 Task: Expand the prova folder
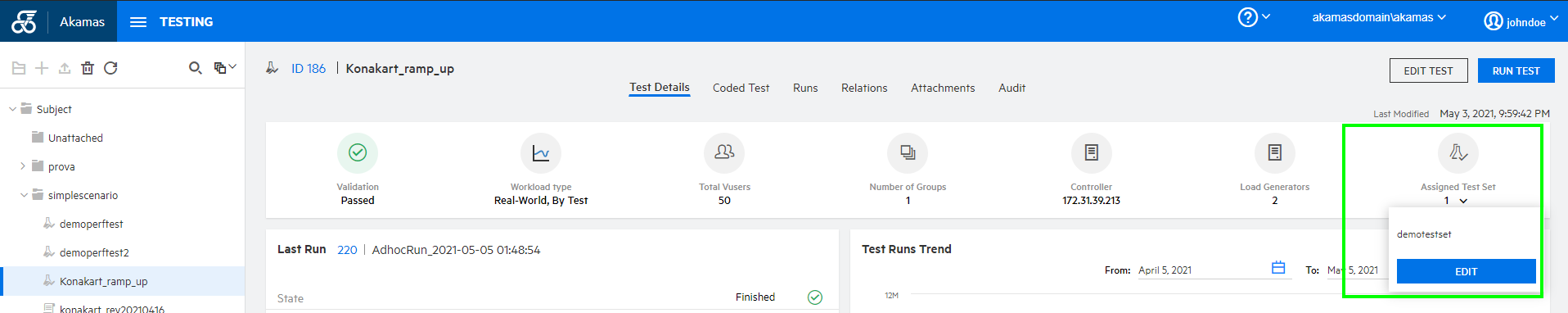tap(22, 166)
